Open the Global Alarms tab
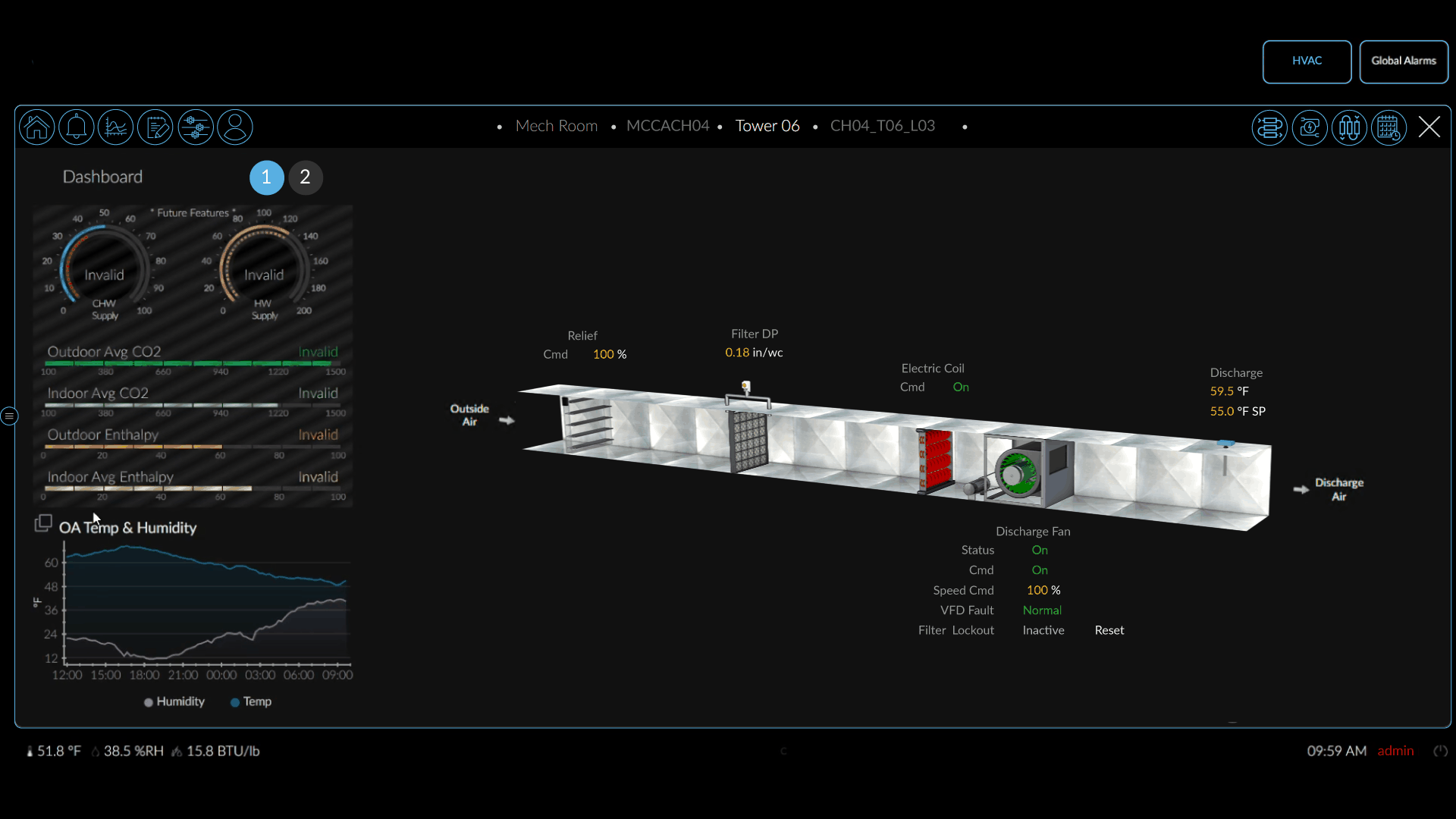1456x819 pixels. (x=1404, y=61)
